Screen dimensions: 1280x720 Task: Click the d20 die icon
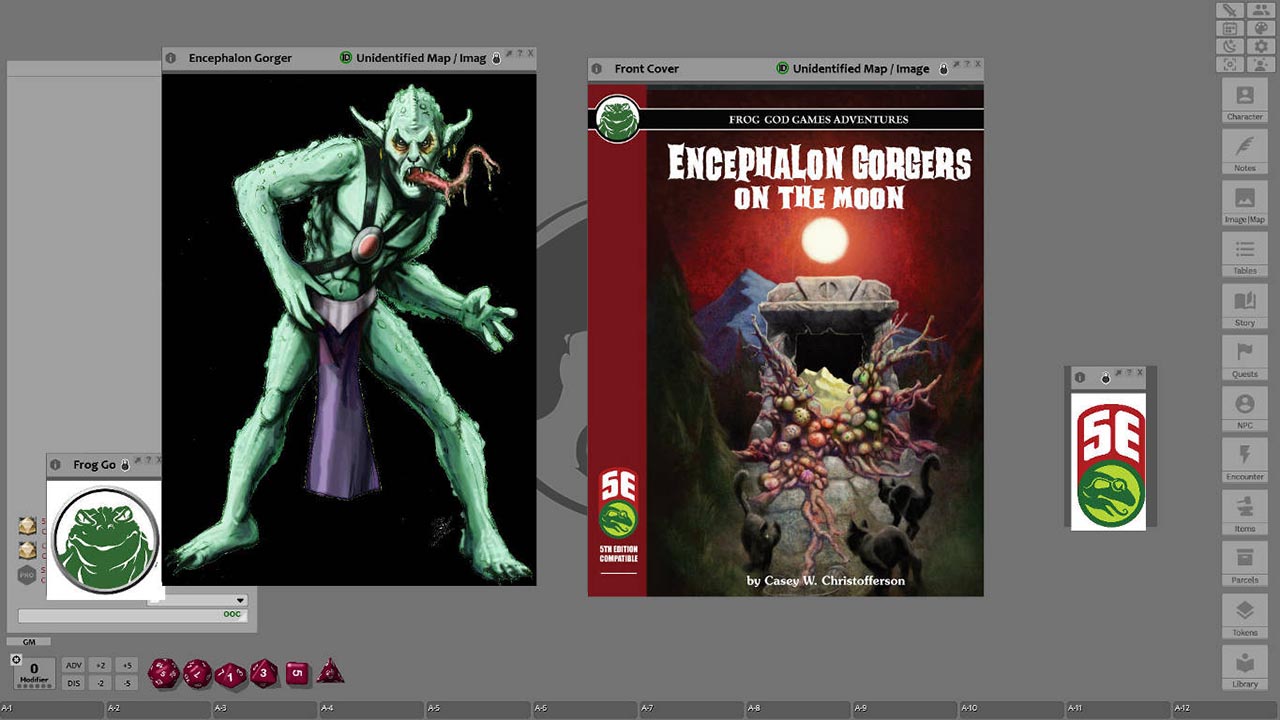(x=163, y=673)
